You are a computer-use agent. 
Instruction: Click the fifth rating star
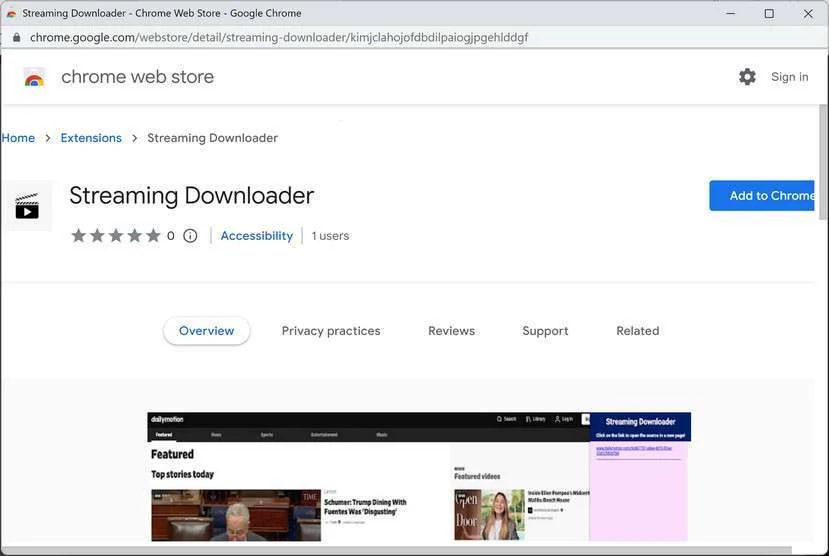[x=153, y=236]
